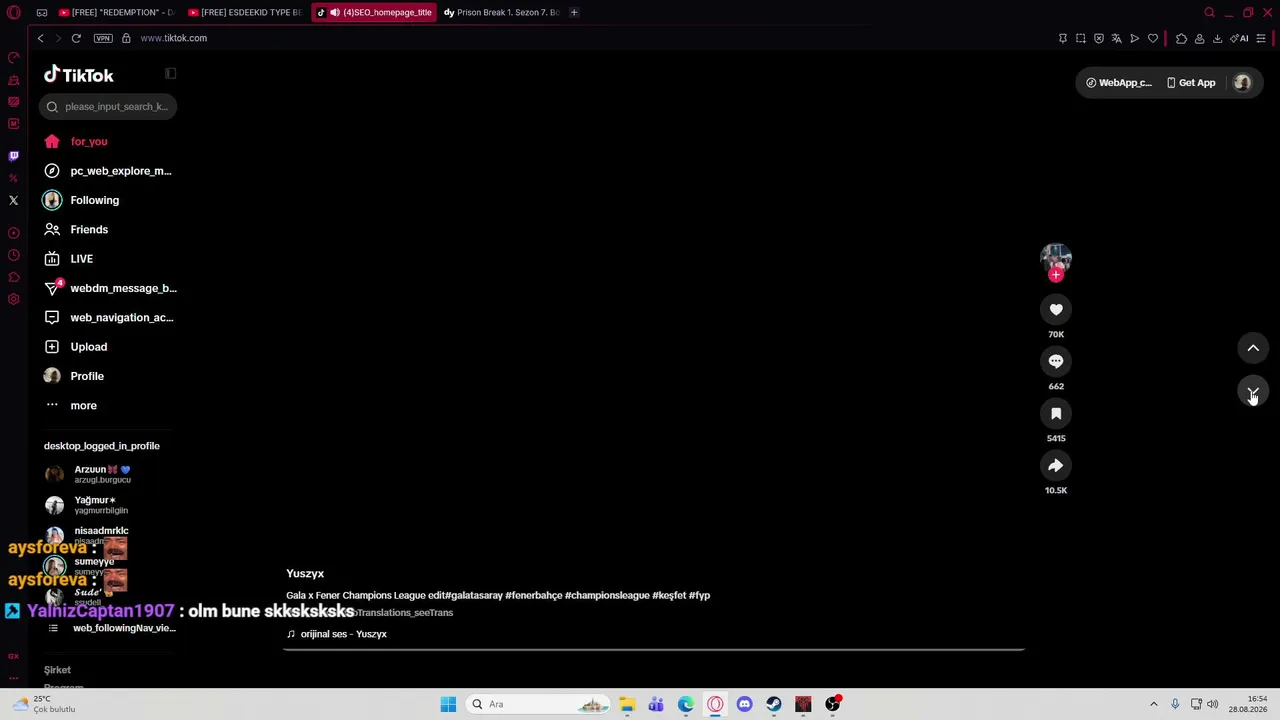The image size is (1280, 720).
Task: Open the browser extensions puzzle icon
Action: point(1181,38)
